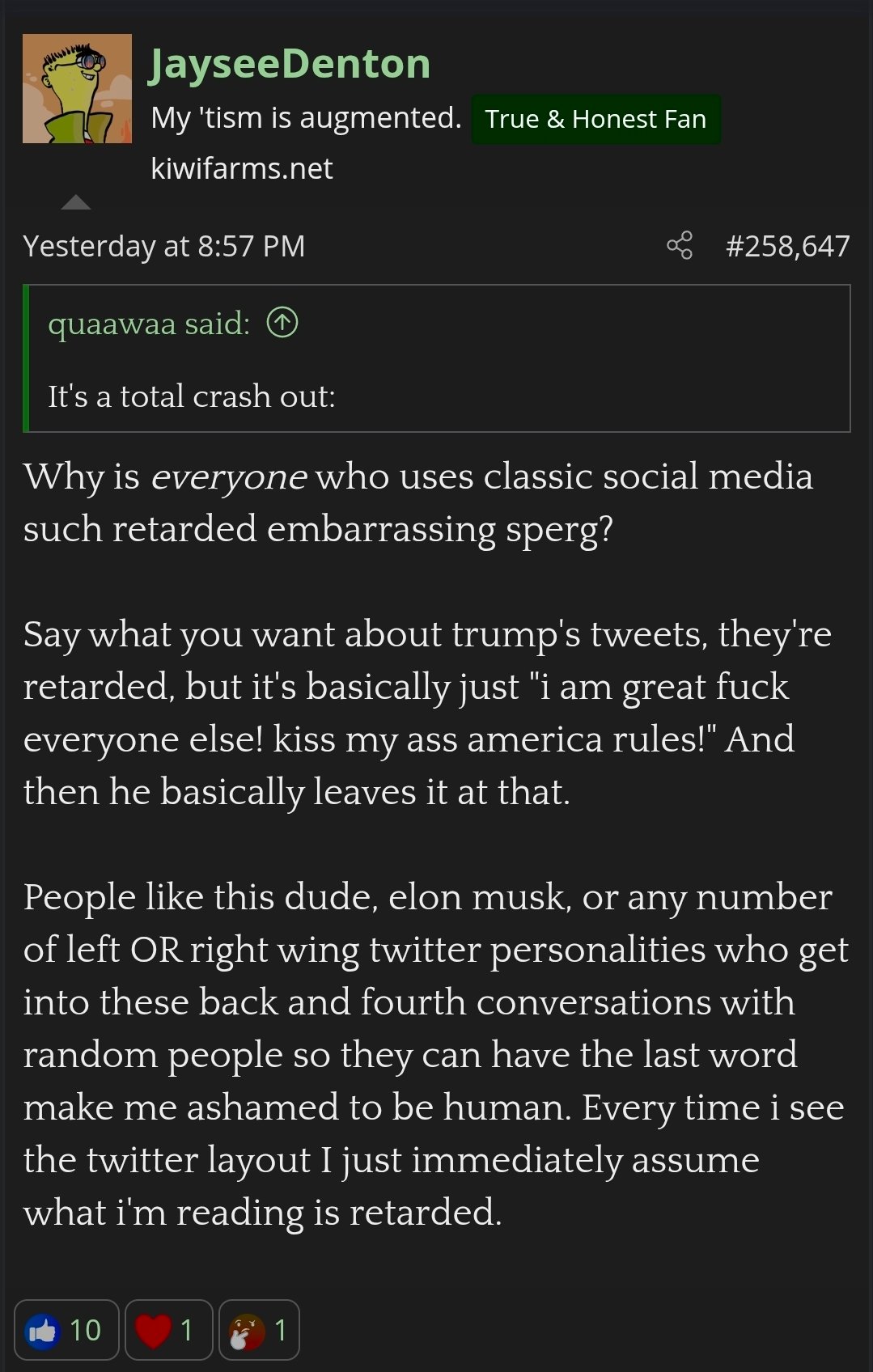Click the paragraph starting "People like this dude"

[x=435, y=1053]
